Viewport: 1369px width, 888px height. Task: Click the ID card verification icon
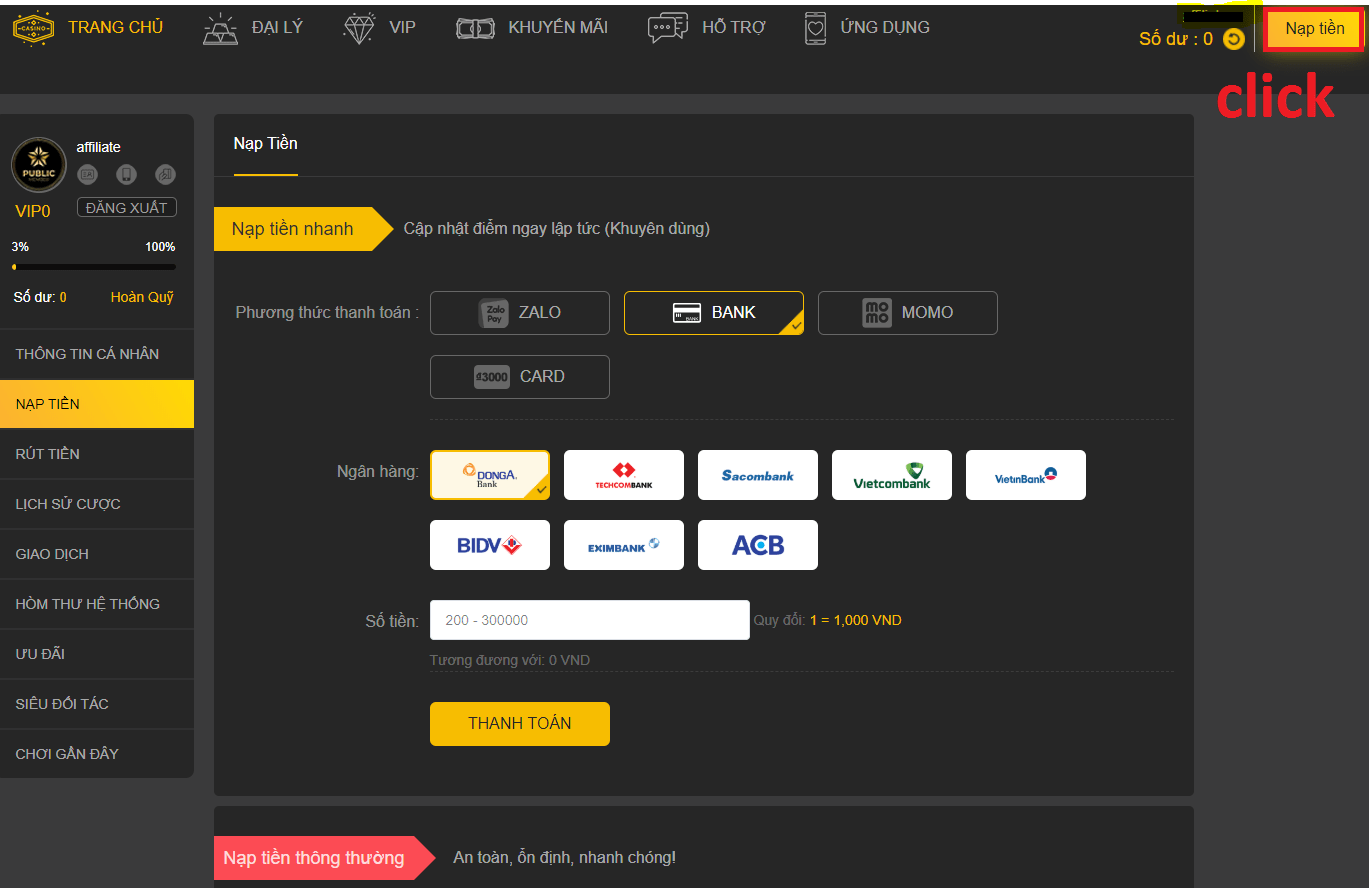click(x=88, y=175)
